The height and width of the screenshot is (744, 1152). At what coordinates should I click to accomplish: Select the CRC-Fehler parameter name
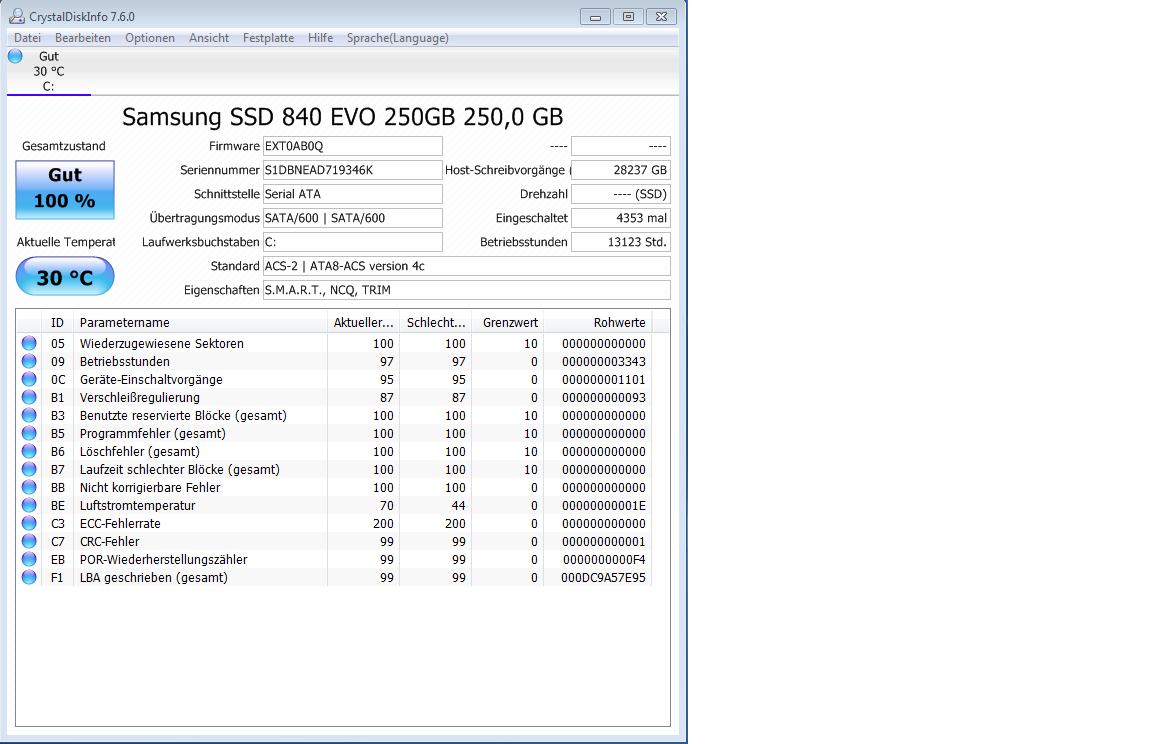coord(109,541)
